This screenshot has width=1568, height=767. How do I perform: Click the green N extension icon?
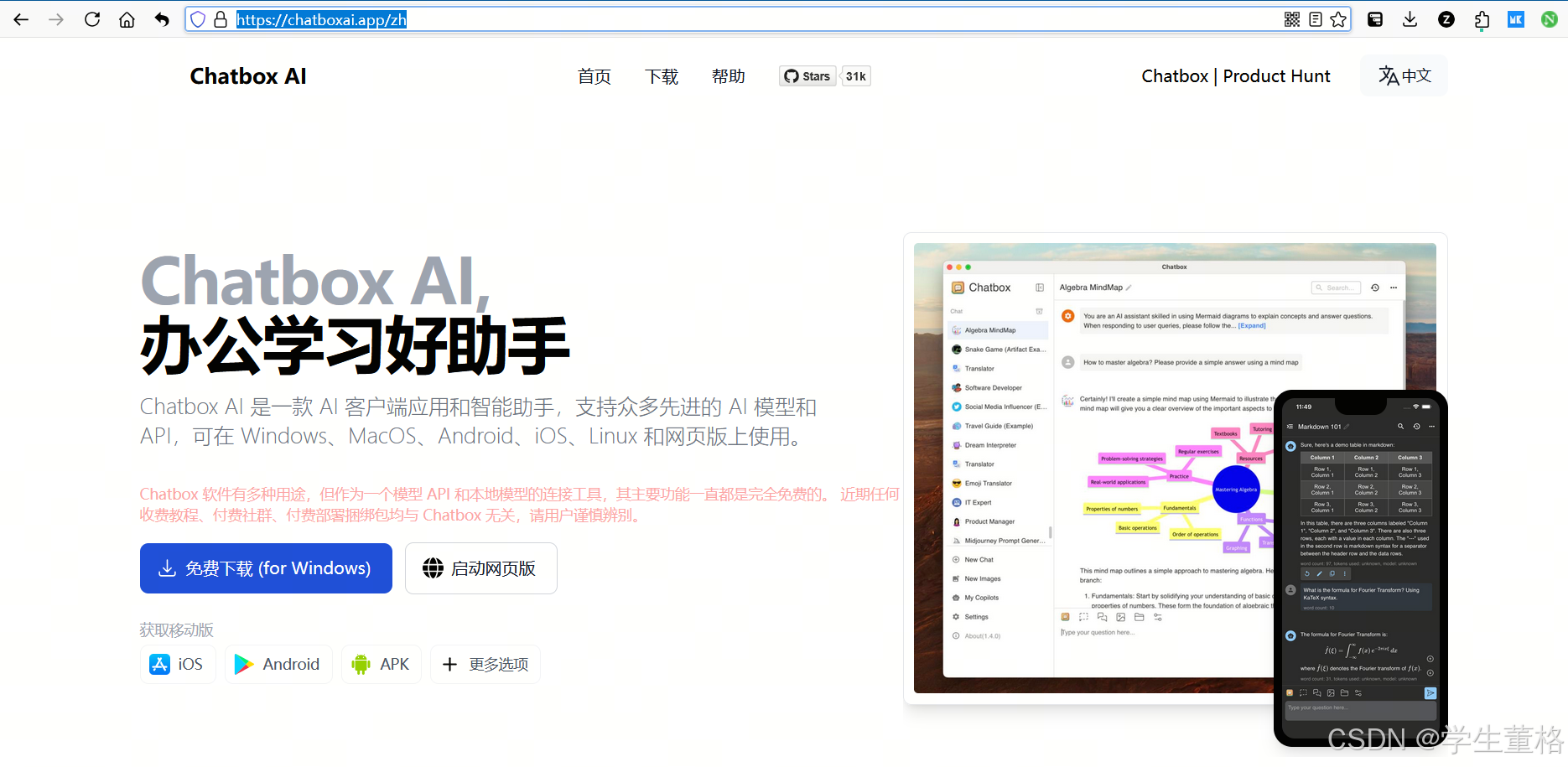(1550, 19)
